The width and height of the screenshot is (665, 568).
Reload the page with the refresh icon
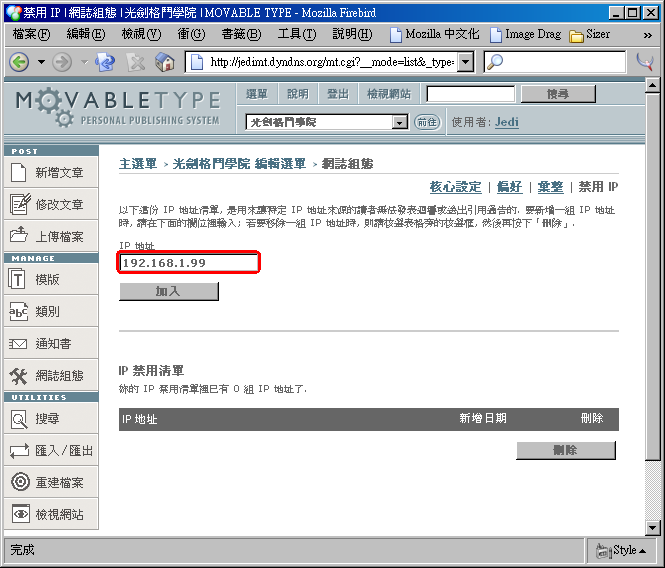105,62
